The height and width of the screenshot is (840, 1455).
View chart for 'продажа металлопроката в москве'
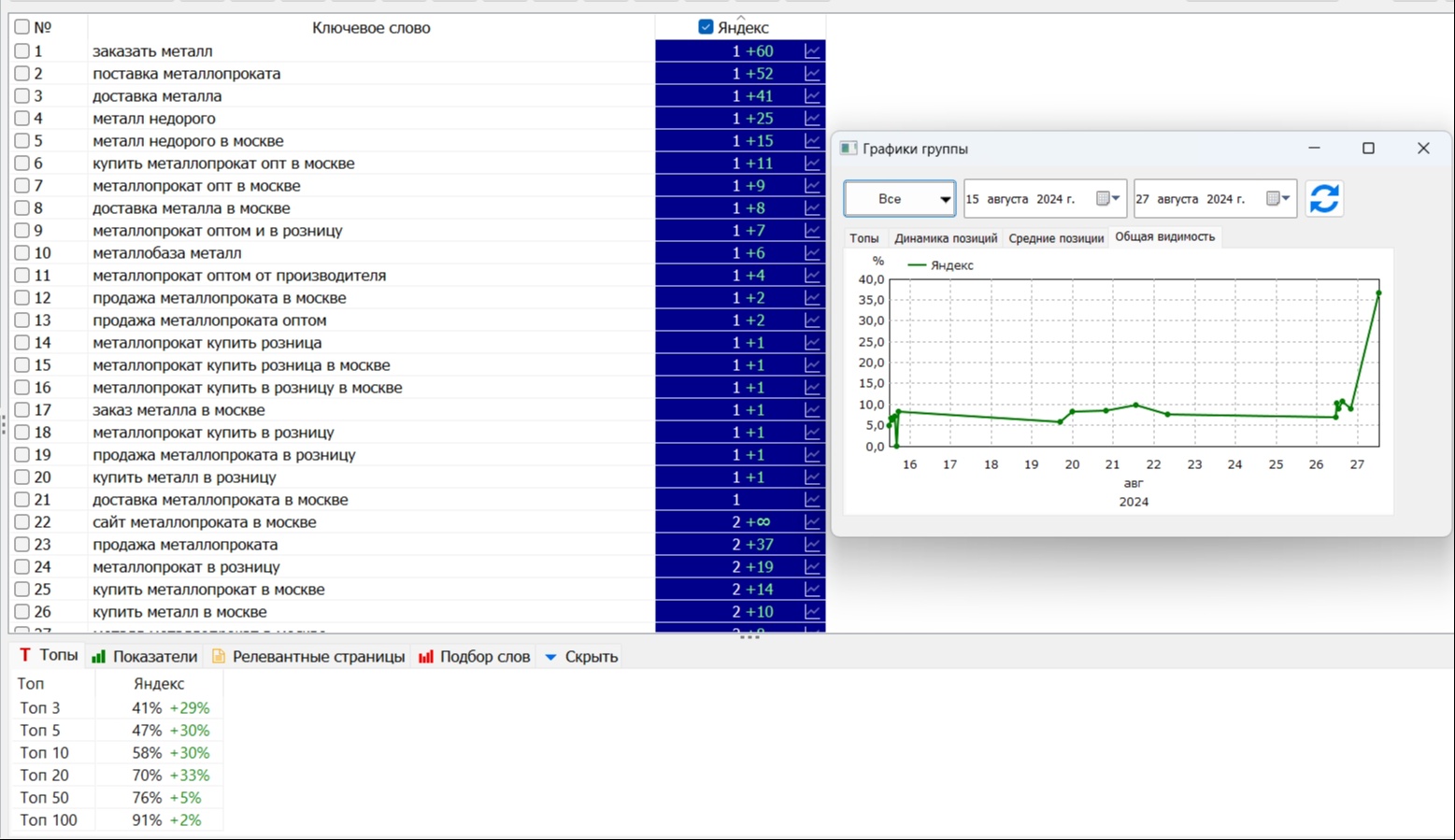812,298
